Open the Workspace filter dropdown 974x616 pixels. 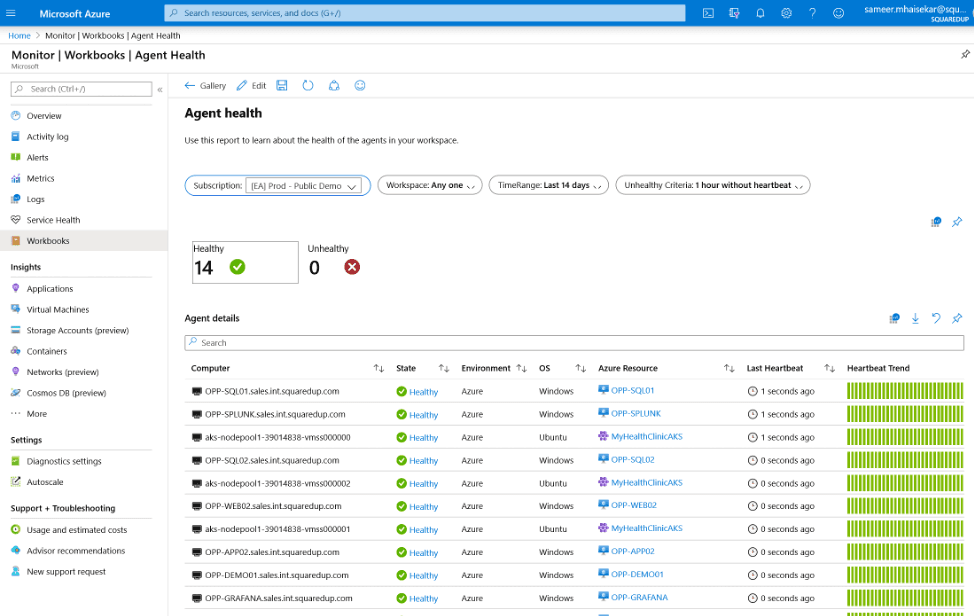pyautogui.click(x=430, y=185)
